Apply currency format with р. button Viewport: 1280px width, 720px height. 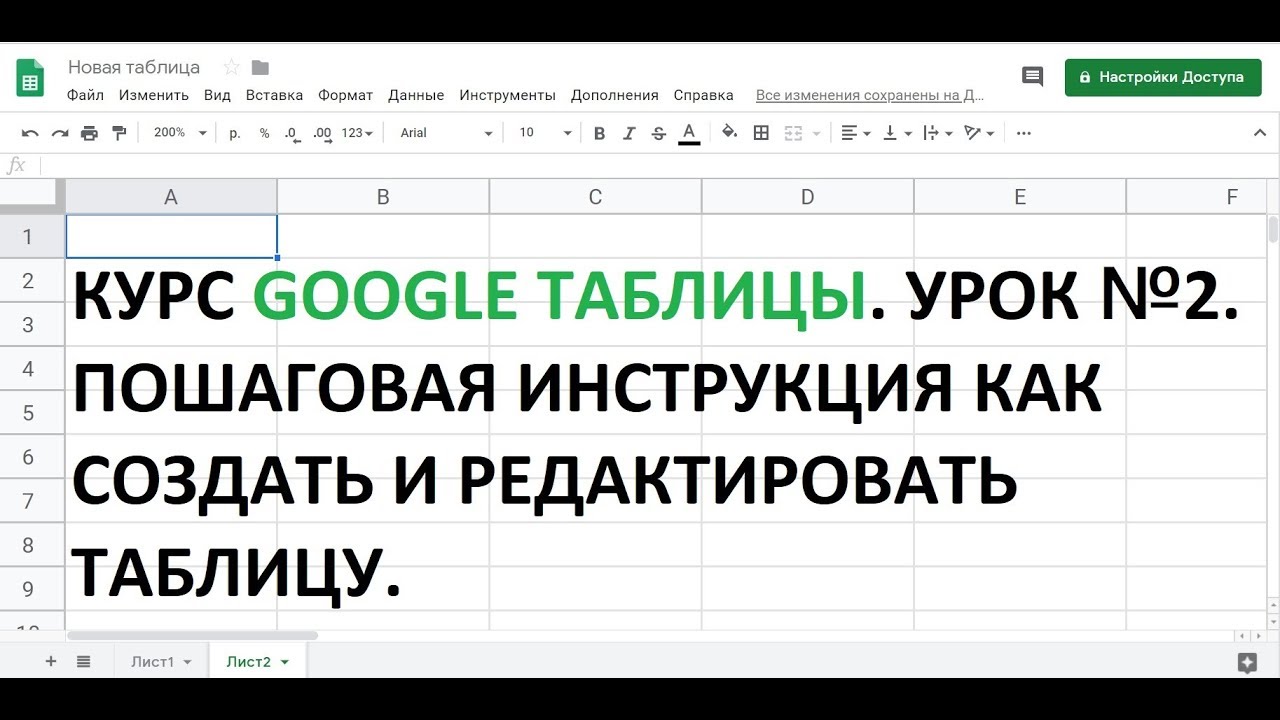pos(235,133)
